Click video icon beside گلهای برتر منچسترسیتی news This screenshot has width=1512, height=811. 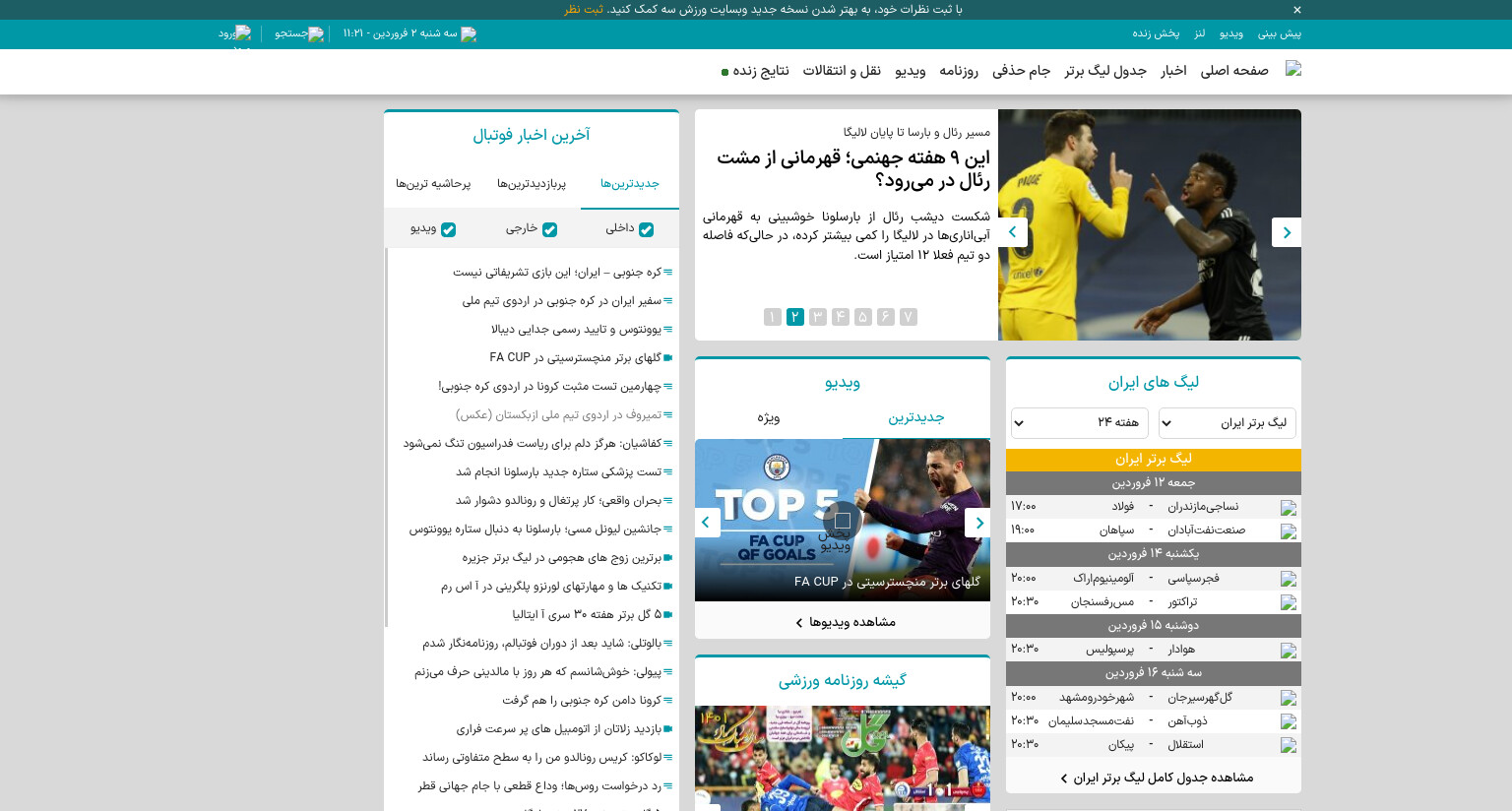tap(668, 358)
